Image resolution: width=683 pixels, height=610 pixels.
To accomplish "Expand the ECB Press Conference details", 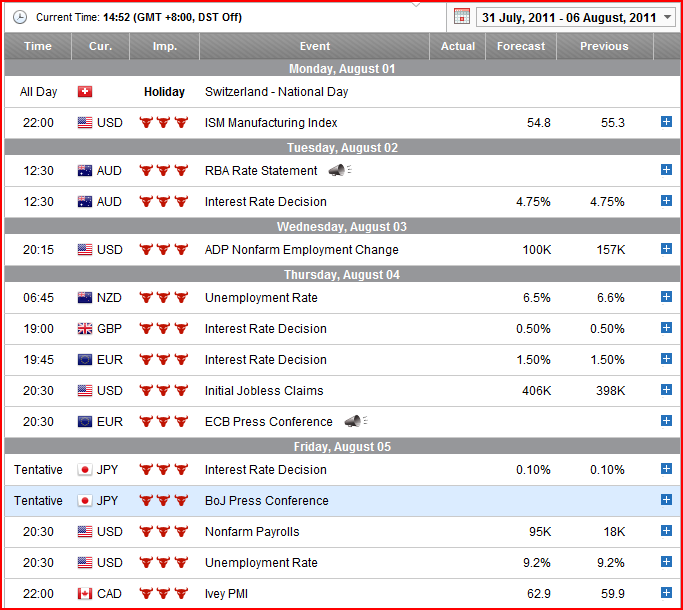I will pyautogui.click(x=666, y=420).
